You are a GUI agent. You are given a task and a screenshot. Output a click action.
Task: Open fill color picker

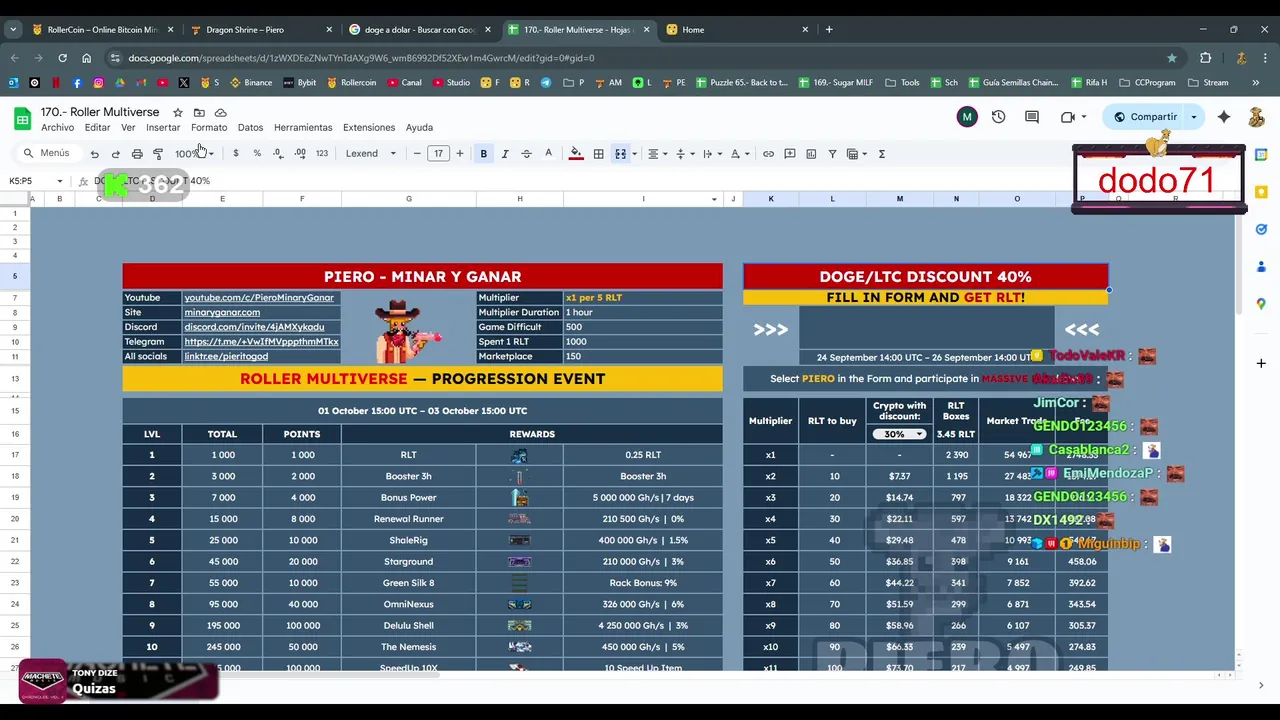(x=576, y=154)
